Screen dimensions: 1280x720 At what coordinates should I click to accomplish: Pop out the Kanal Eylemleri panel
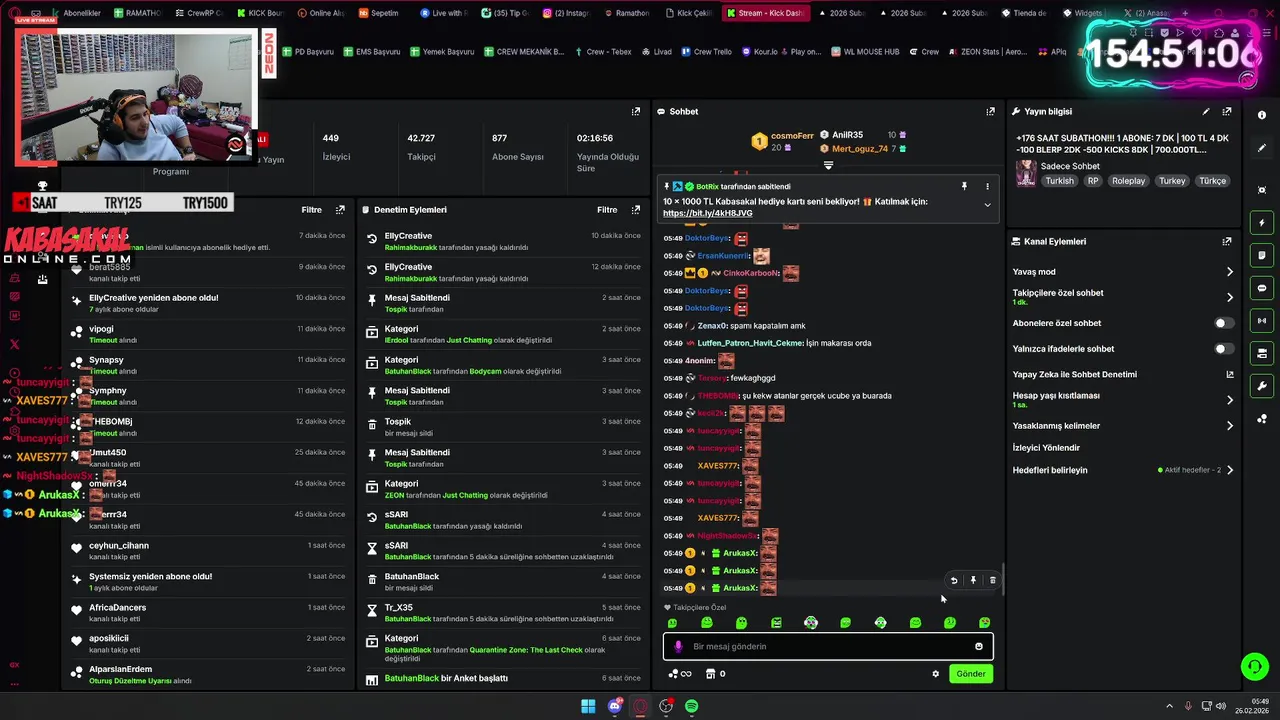tap(1227, 241)
